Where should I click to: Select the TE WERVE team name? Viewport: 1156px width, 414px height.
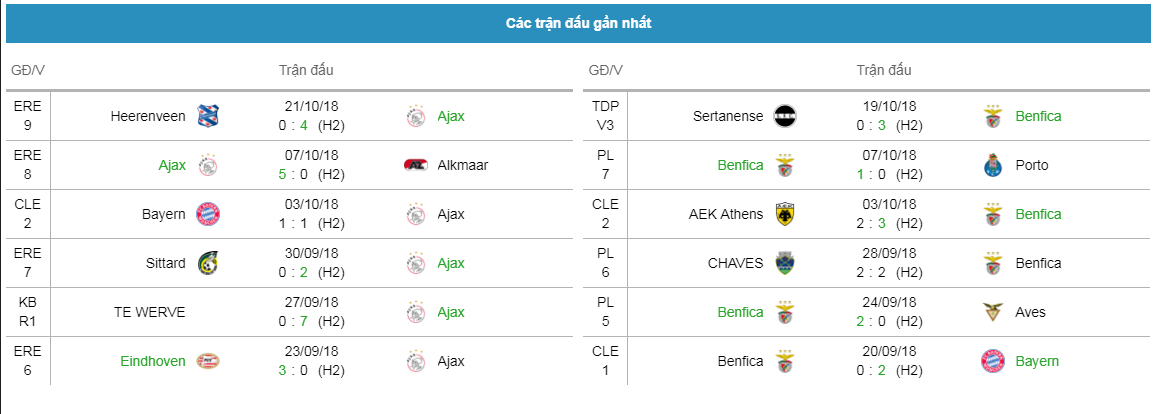point(150,312)
